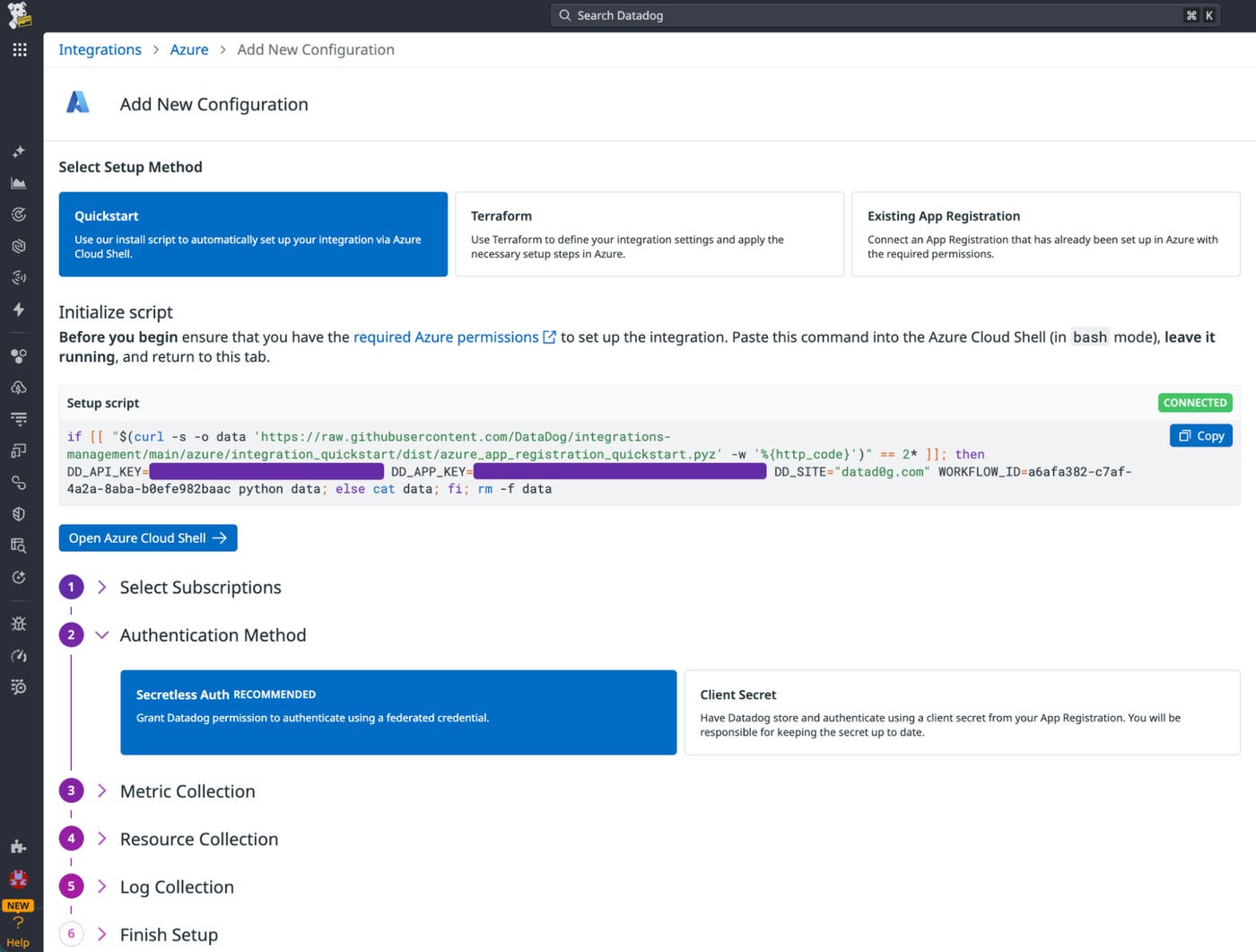Image resolution: width=1256 pixels, height=952 pixels.
Task: Click the Initialize script heading
Action: coord(116,312)
